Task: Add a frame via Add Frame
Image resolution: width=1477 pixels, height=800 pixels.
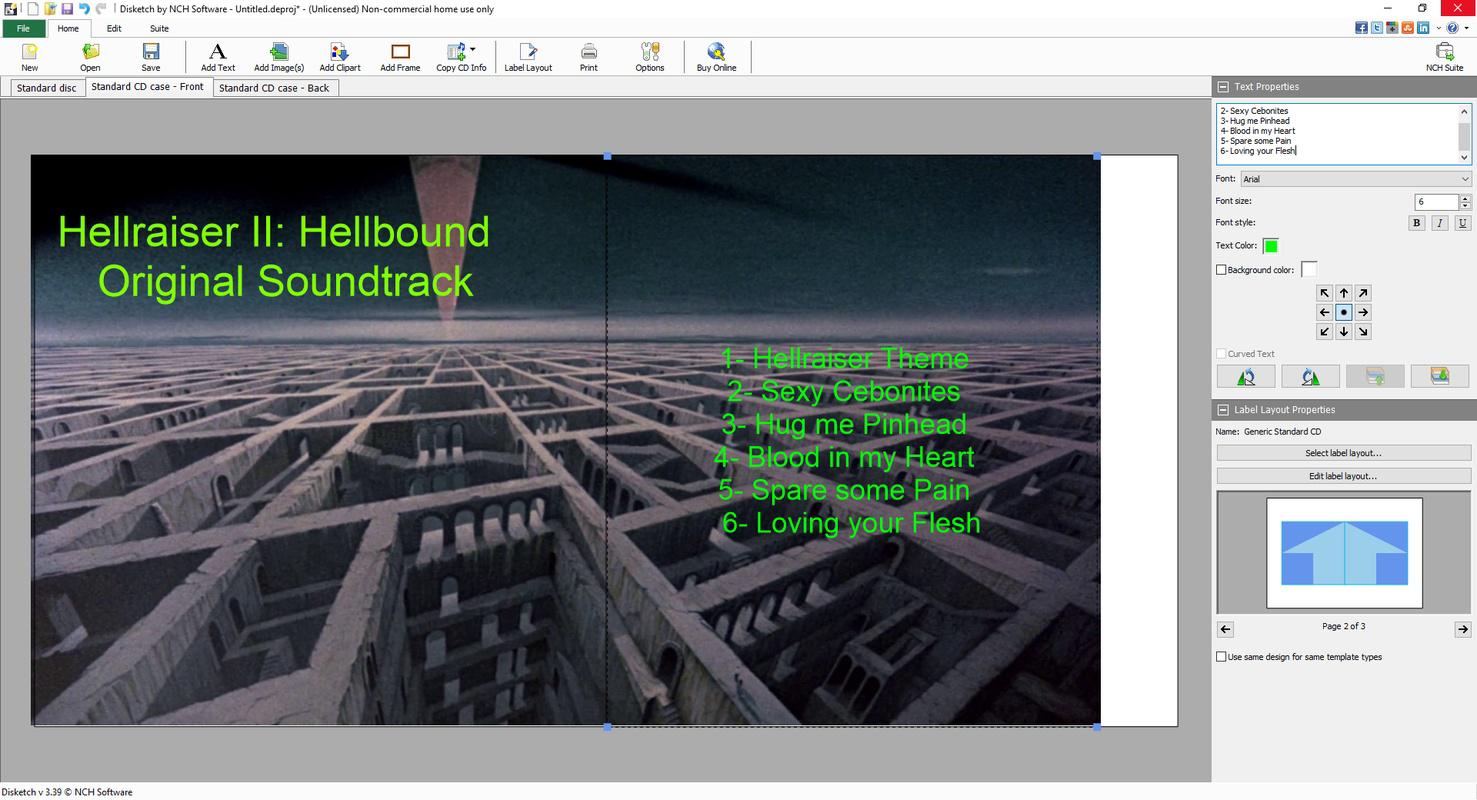Action: [400, 57]
